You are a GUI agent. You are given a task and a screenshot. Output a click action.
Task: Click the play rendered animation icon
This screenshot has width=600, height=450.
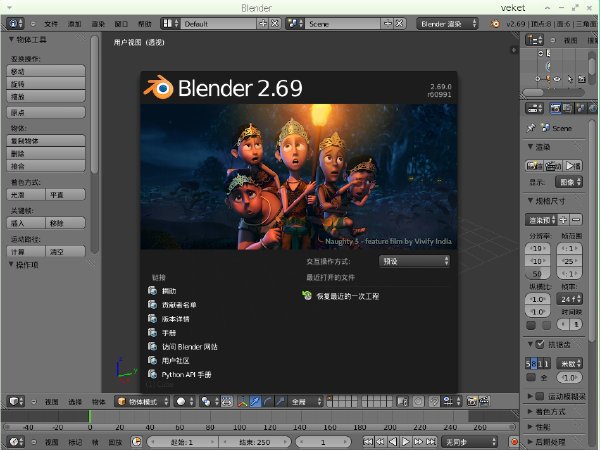(573, 166)
